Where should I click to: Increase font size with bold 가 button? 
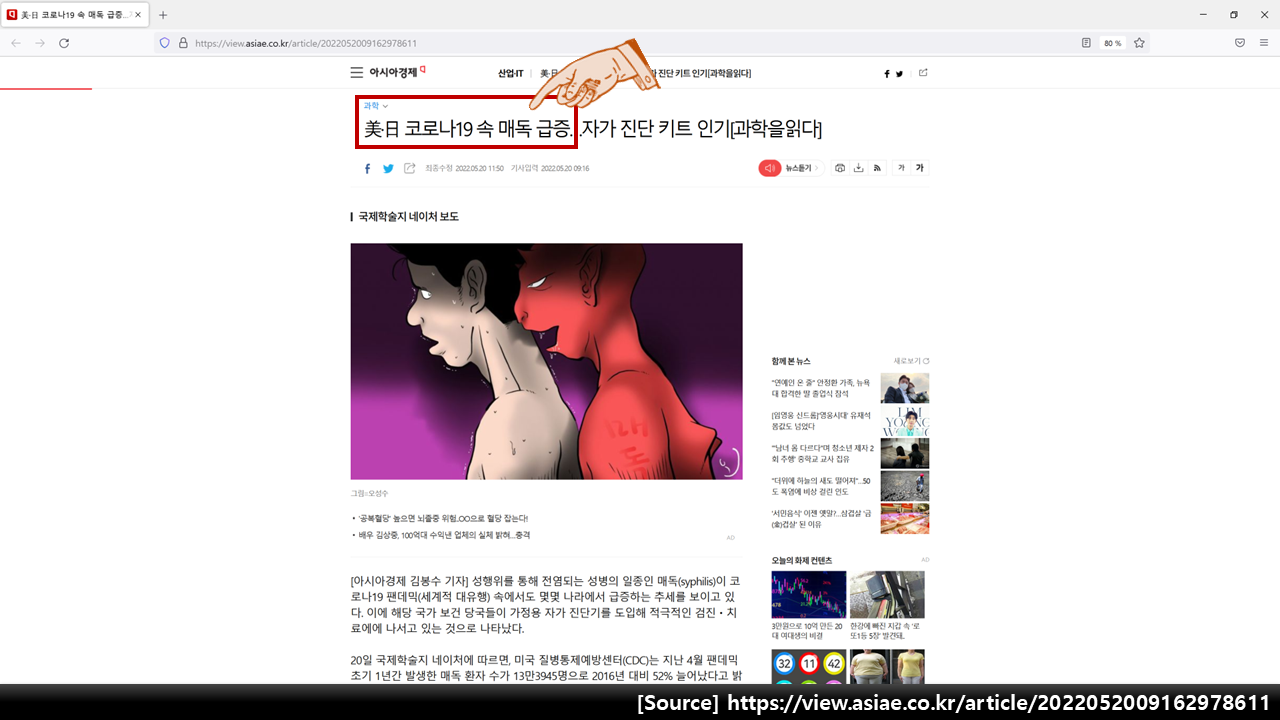[920, 168]
